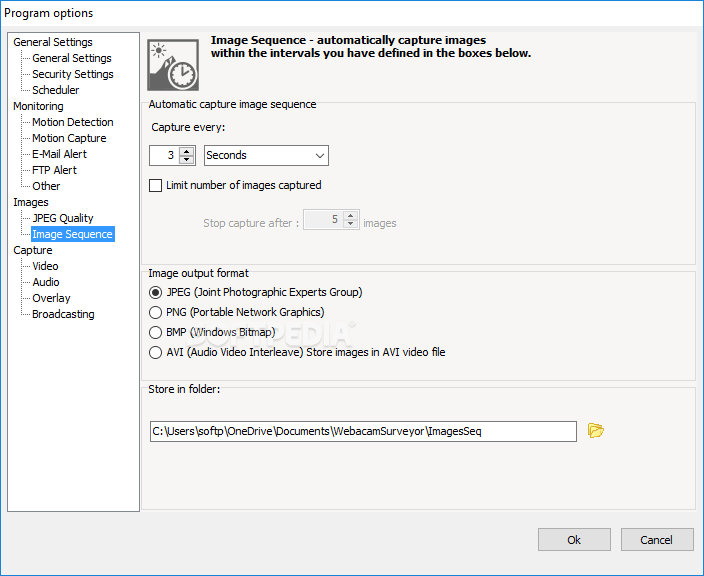
Task: Open JPEG Quality settings
Action: click(63, 218)
